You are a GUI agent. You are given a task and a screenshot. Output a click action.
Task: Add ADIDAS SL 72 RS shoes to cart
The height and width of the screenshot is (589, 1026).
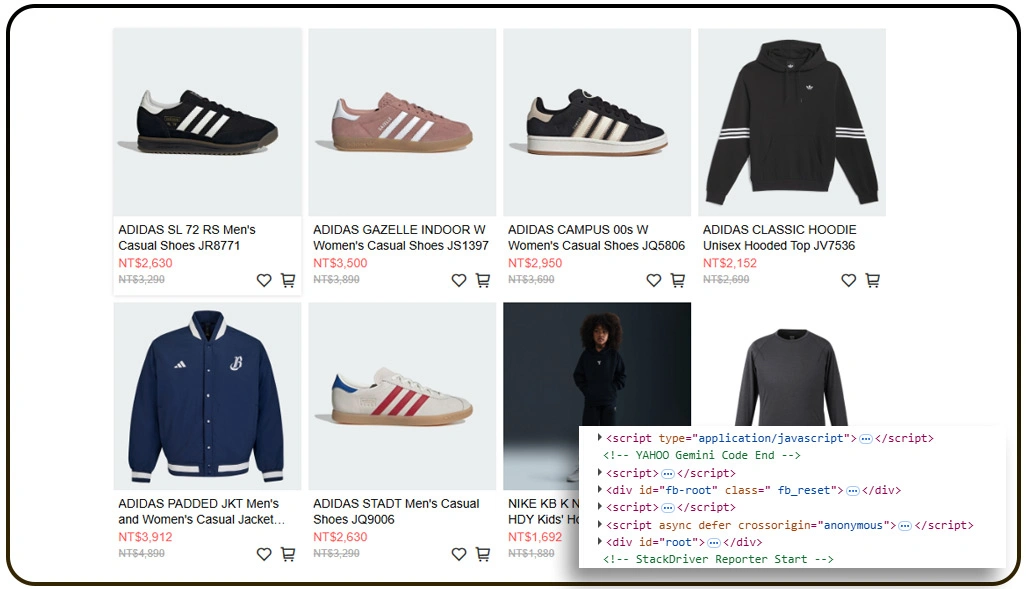click(x=288, y=281)
